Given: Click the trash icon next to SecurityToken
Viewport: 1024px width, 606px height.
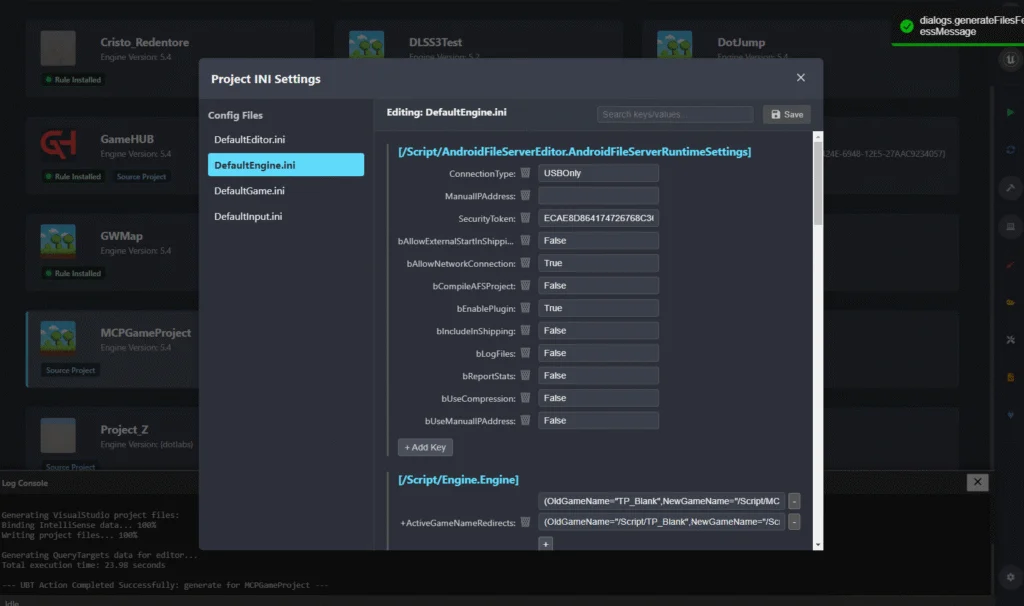Looking at the screenshot, I should [x=525, y=218].
